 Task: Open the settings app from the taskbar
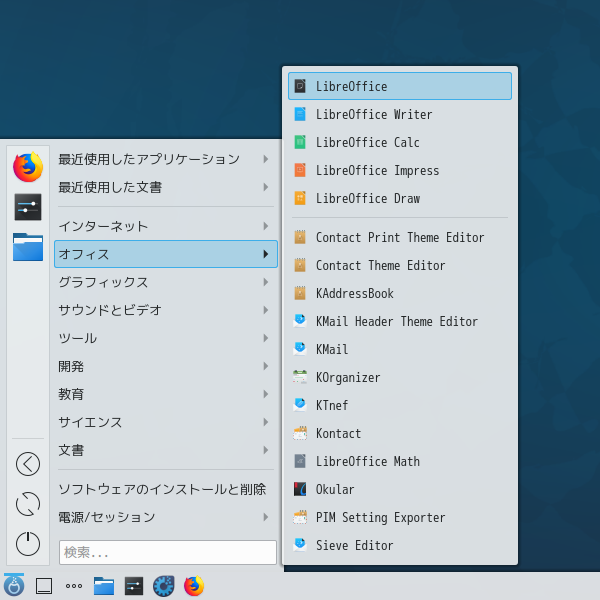[x=134, y=586]
